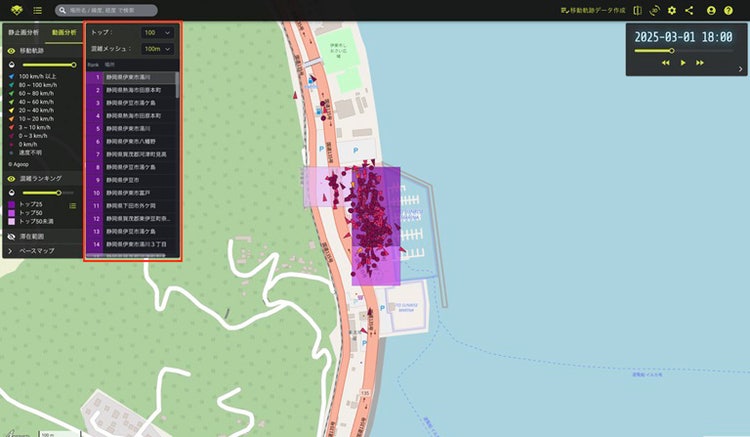Open the hamburger list menu icon

click(x=37, y=10)
